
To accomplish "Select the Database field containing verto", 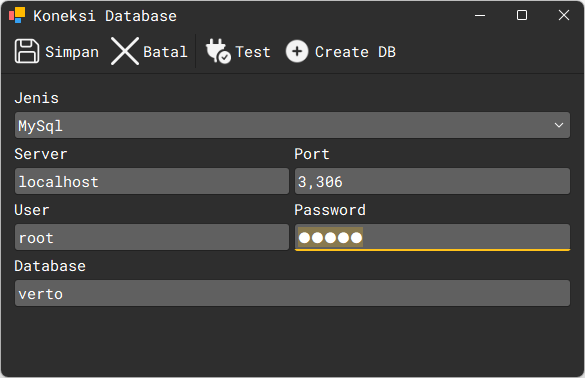I will (292, 293).
